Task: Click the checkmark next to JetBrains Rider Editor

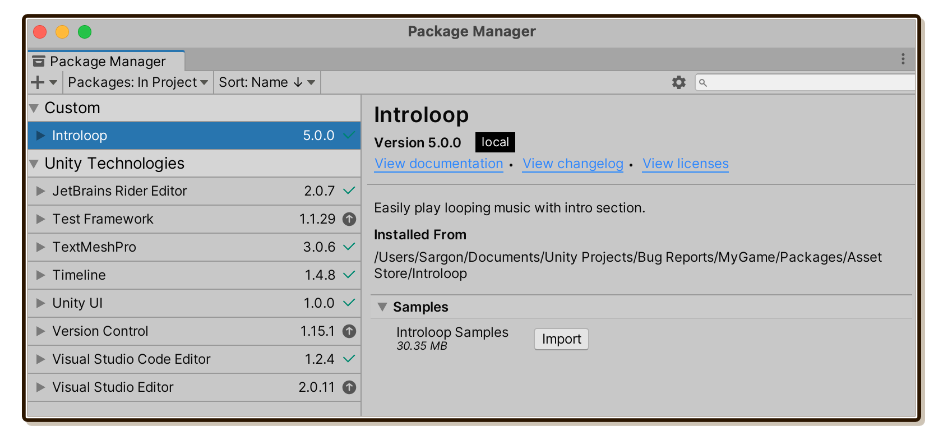Action: point(348,191)
